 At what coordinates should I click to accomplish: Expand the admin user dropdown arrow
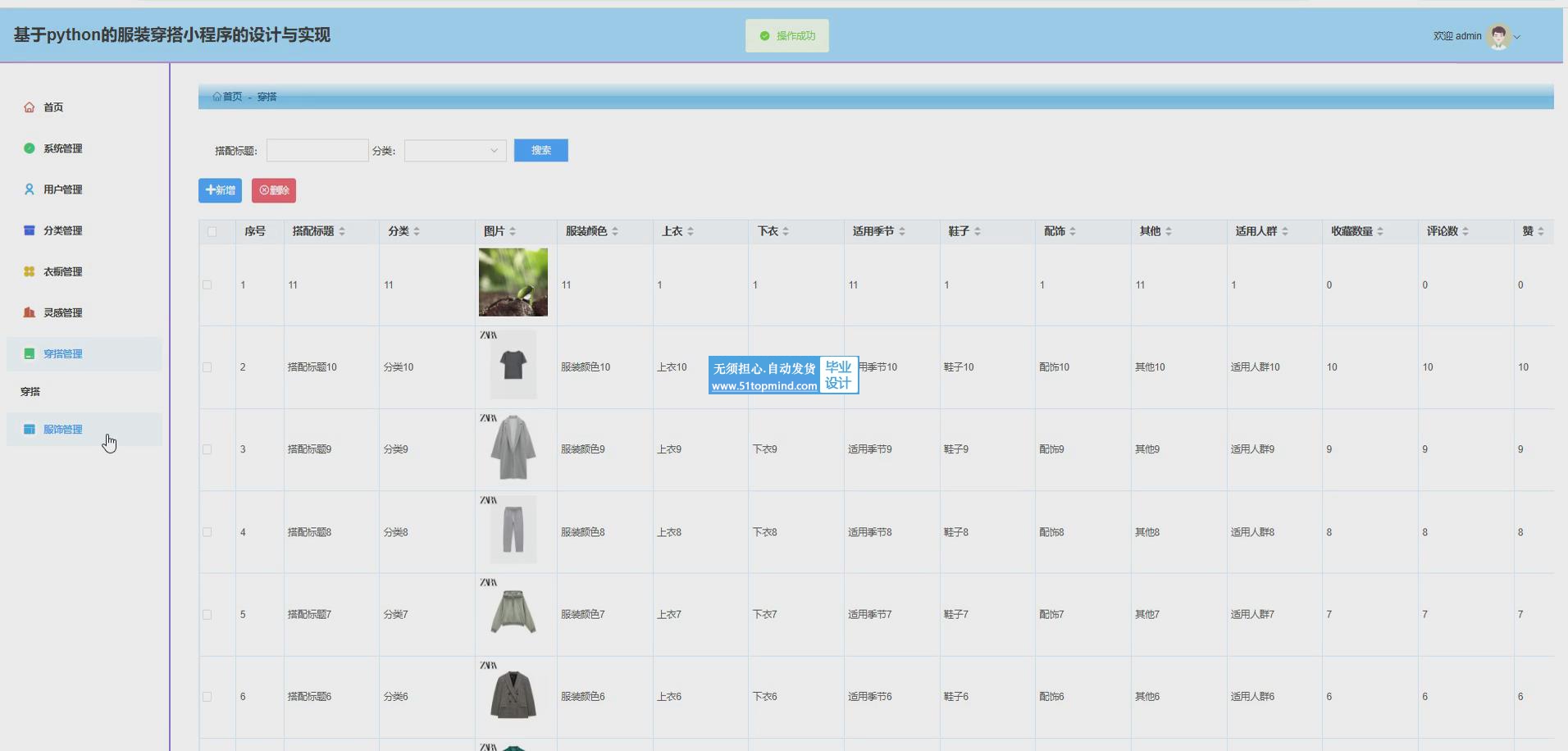tap(1517, 37)
